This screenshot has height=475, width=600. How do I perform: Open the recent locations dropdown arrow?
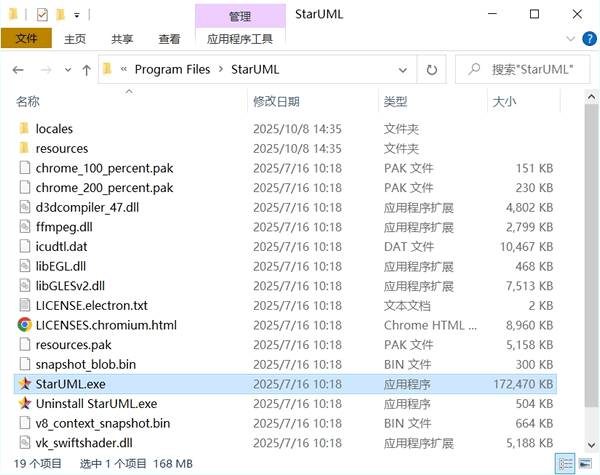click(x=66, y=70)
